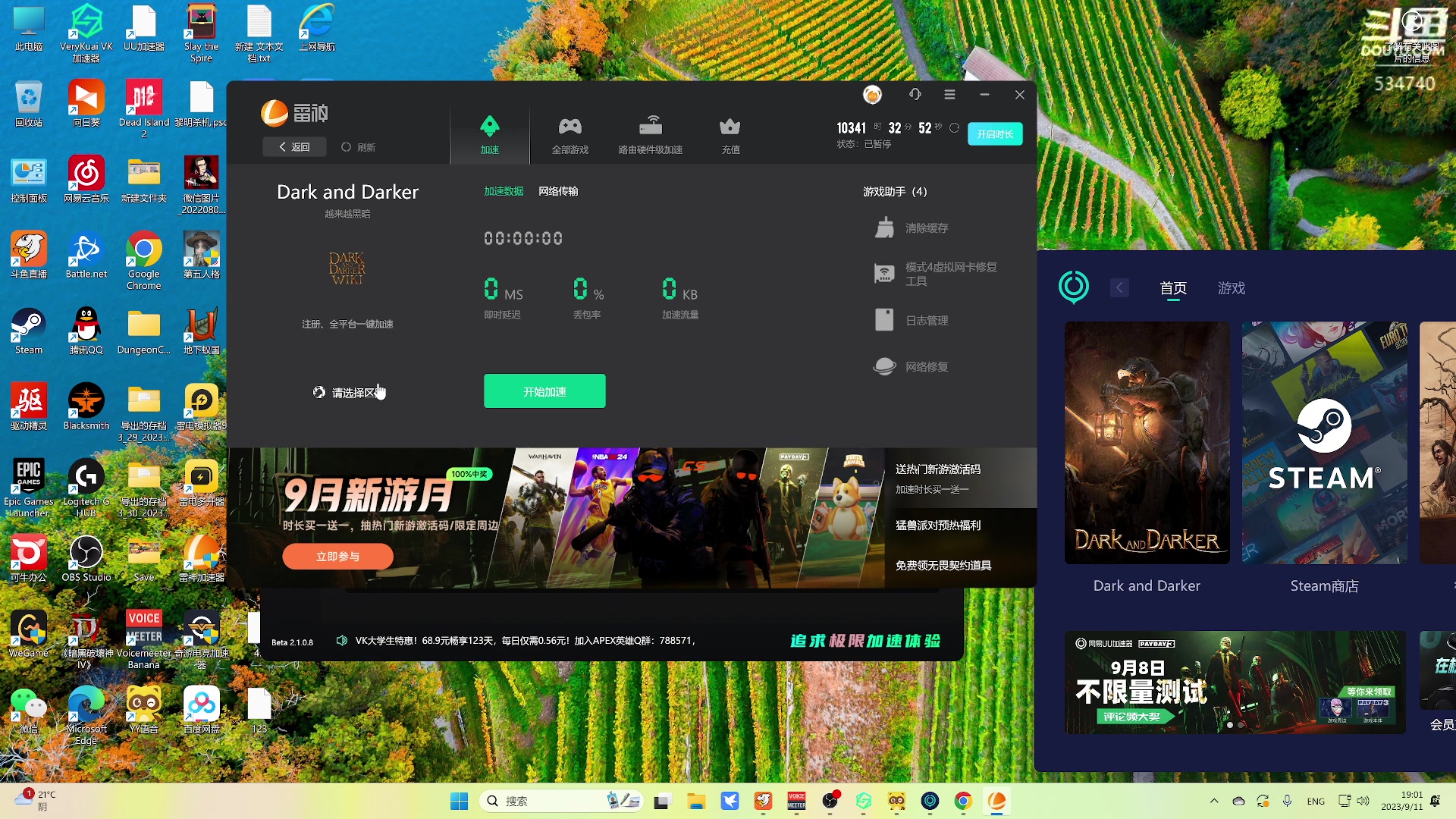Open the Leigod hamburger menu

coord(949,95)
